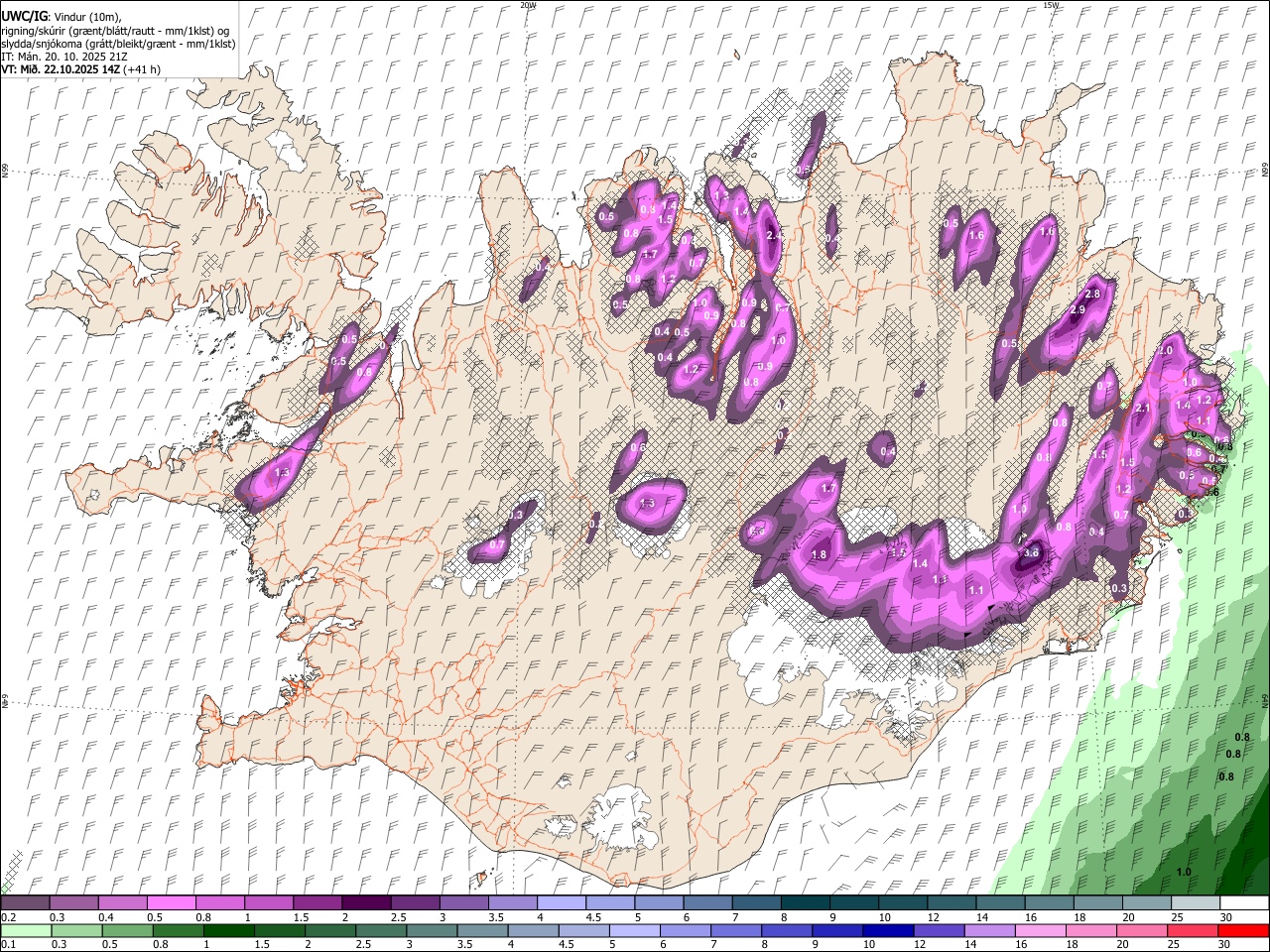
Task: Click the "2.8" snowfall value on the map
Action: (1093, 295)
